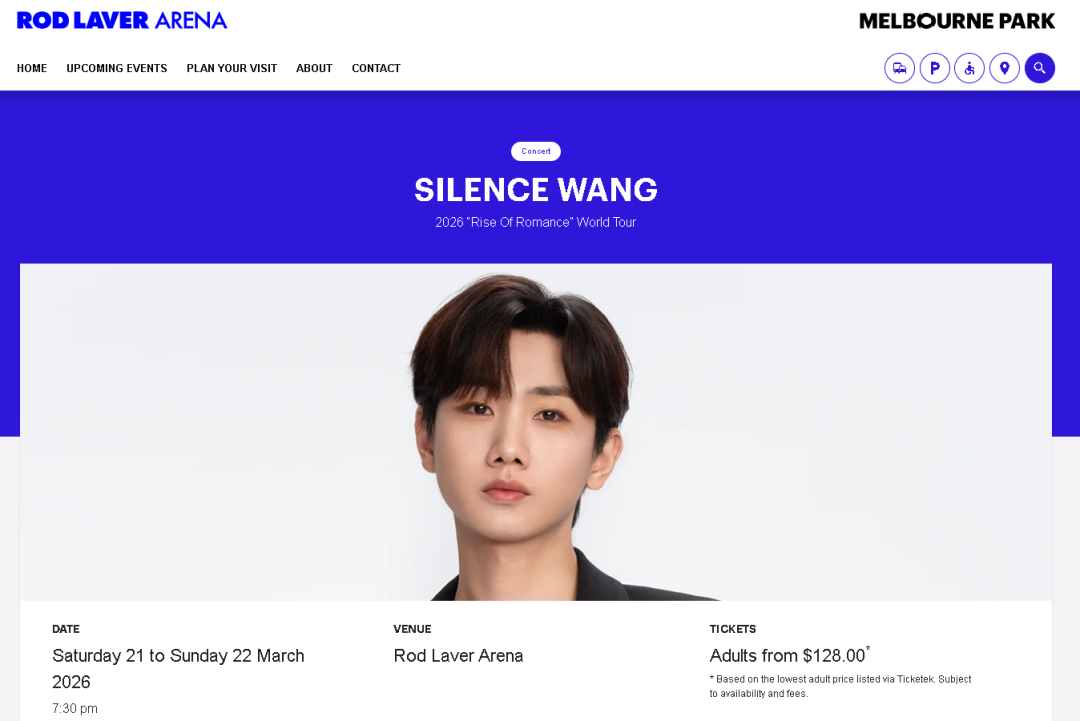Click the Adults from $128.00 ticket price
The height and width of the screenshot is (721, 1080).
coord(789,656)
